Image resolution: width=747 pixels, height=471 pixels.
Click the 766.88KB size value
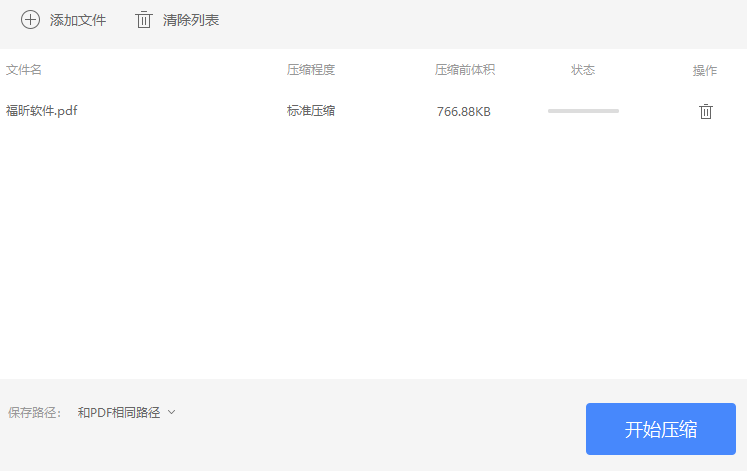pyautogui.click(x=464, y=111)
